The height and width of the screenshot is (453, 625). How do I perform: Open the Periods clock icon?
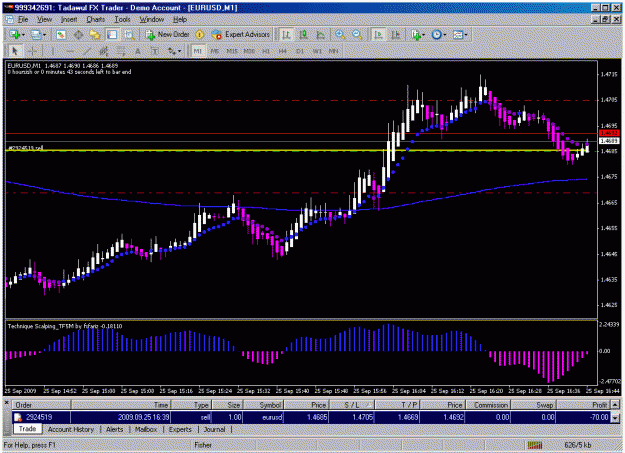[436, 35]
